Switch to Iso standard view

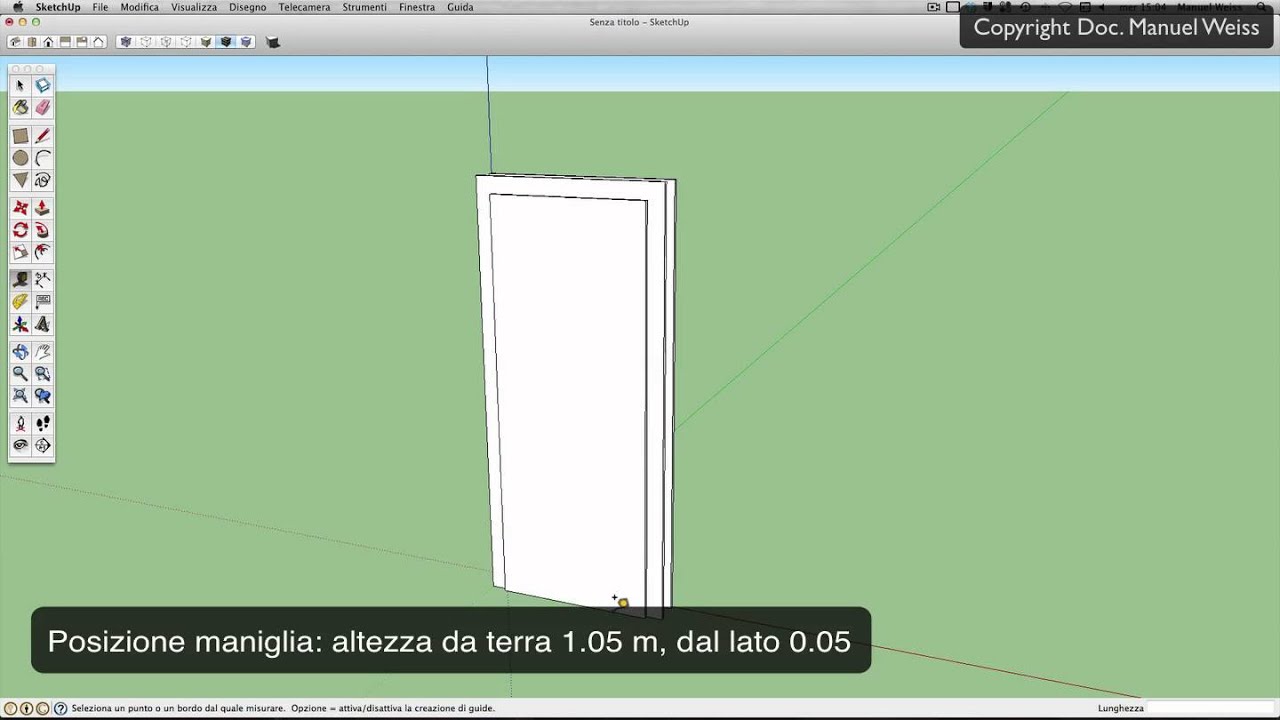pyautogui.click(x=15, y=42)
